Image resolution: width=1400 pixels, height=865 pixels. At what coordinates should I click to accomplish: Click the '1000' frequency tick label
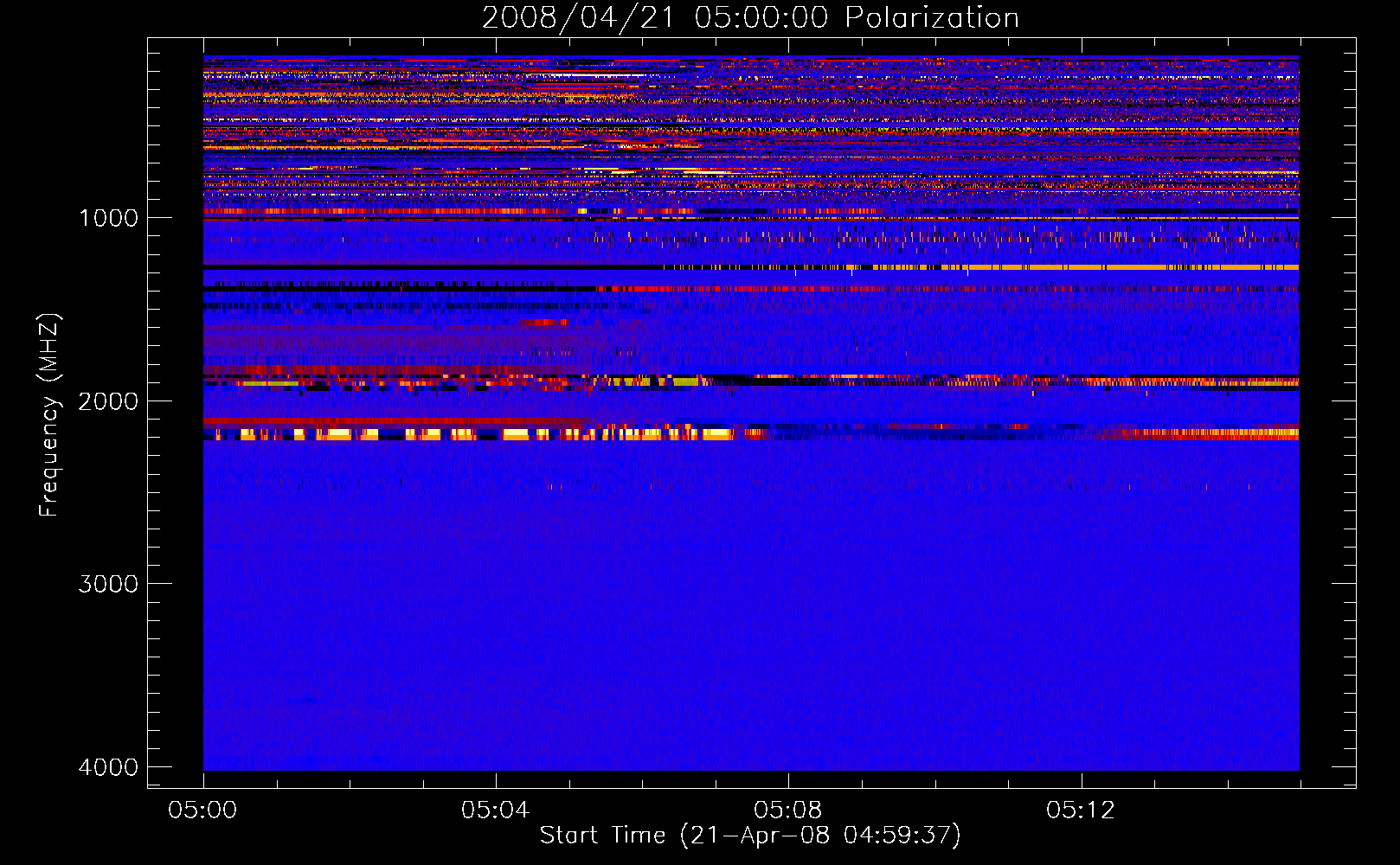point(108,217)
